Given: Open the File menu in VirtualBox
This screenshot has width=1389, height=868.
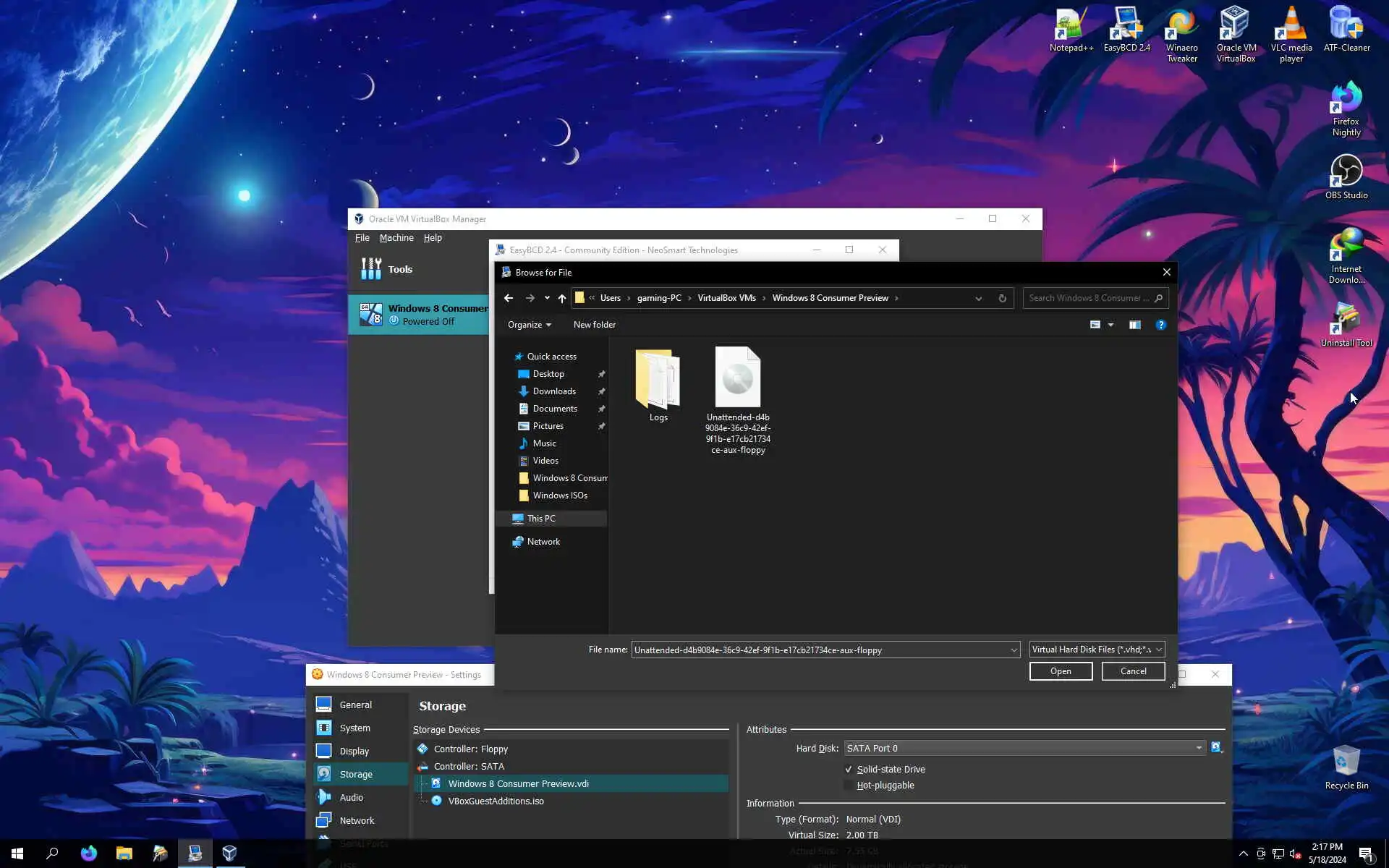Looking at the screenshot, I should [x=362, y=238].
